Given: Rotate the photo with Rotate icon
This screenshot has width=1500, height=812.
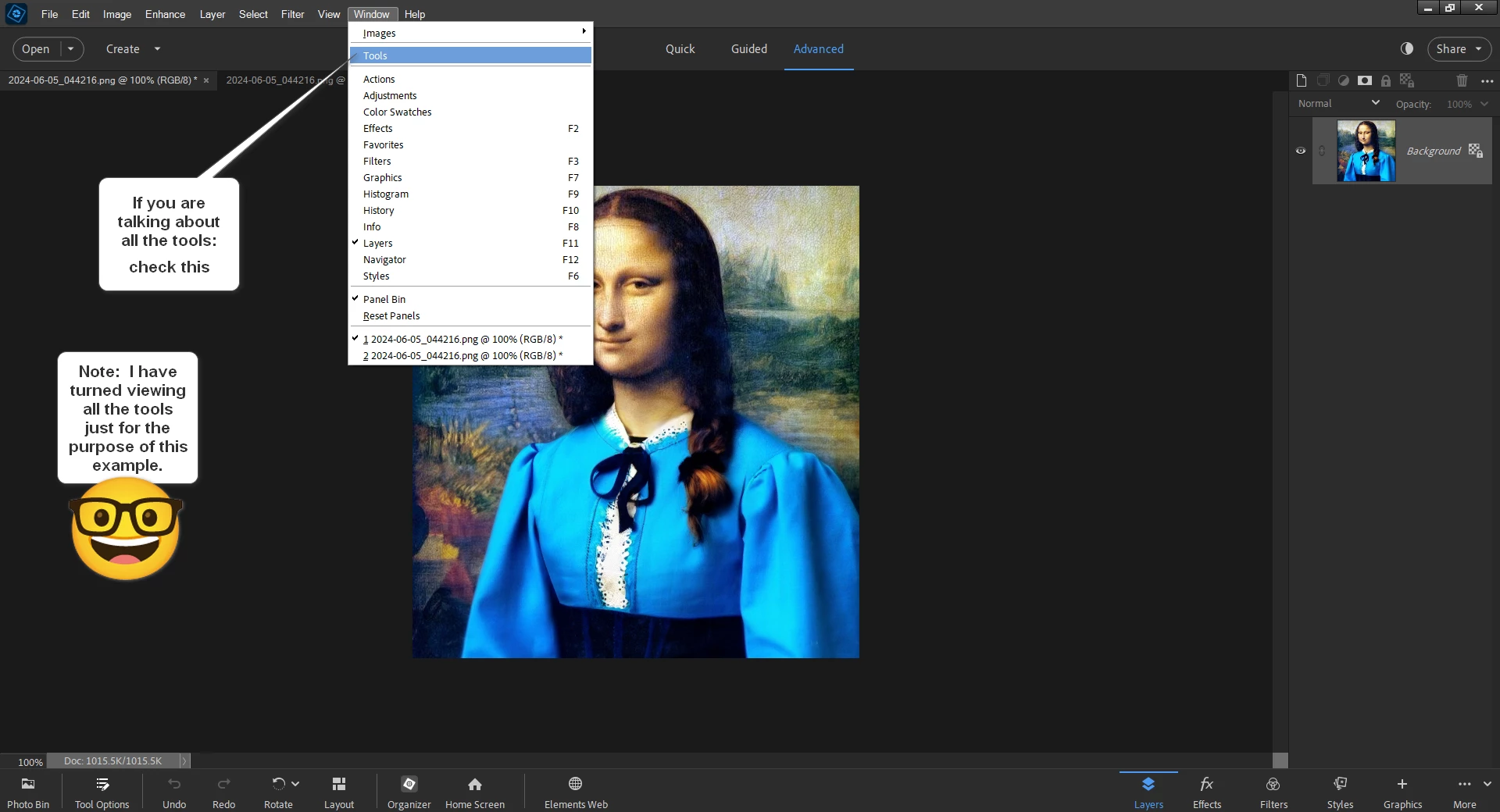Looking at the screenshot, I should (278, 784).
